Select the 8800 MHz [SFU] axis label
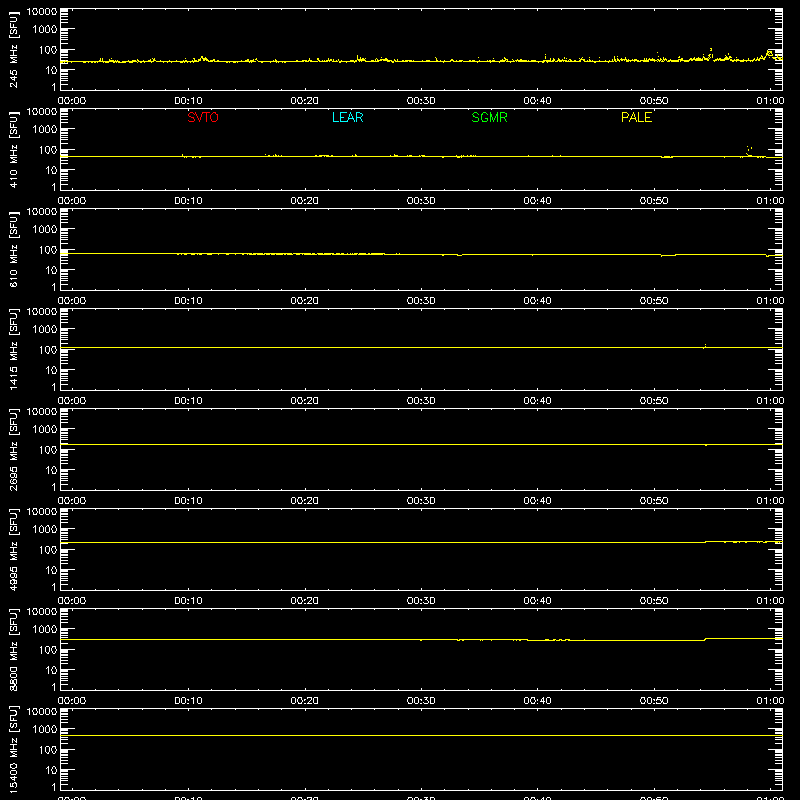 tap(13, 649)
